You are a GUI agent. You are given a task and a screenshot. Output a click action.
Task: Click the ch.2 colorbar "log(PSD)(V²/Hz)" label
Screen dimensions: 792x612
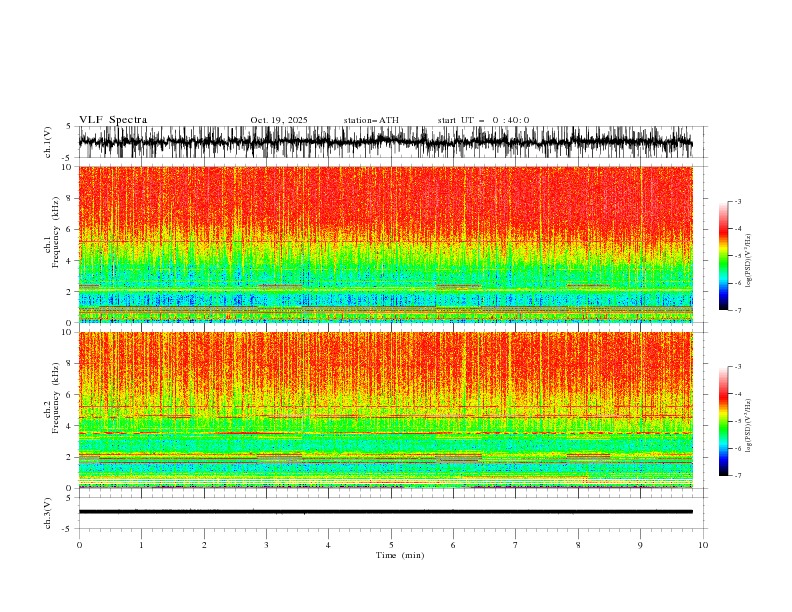point(749,426)
